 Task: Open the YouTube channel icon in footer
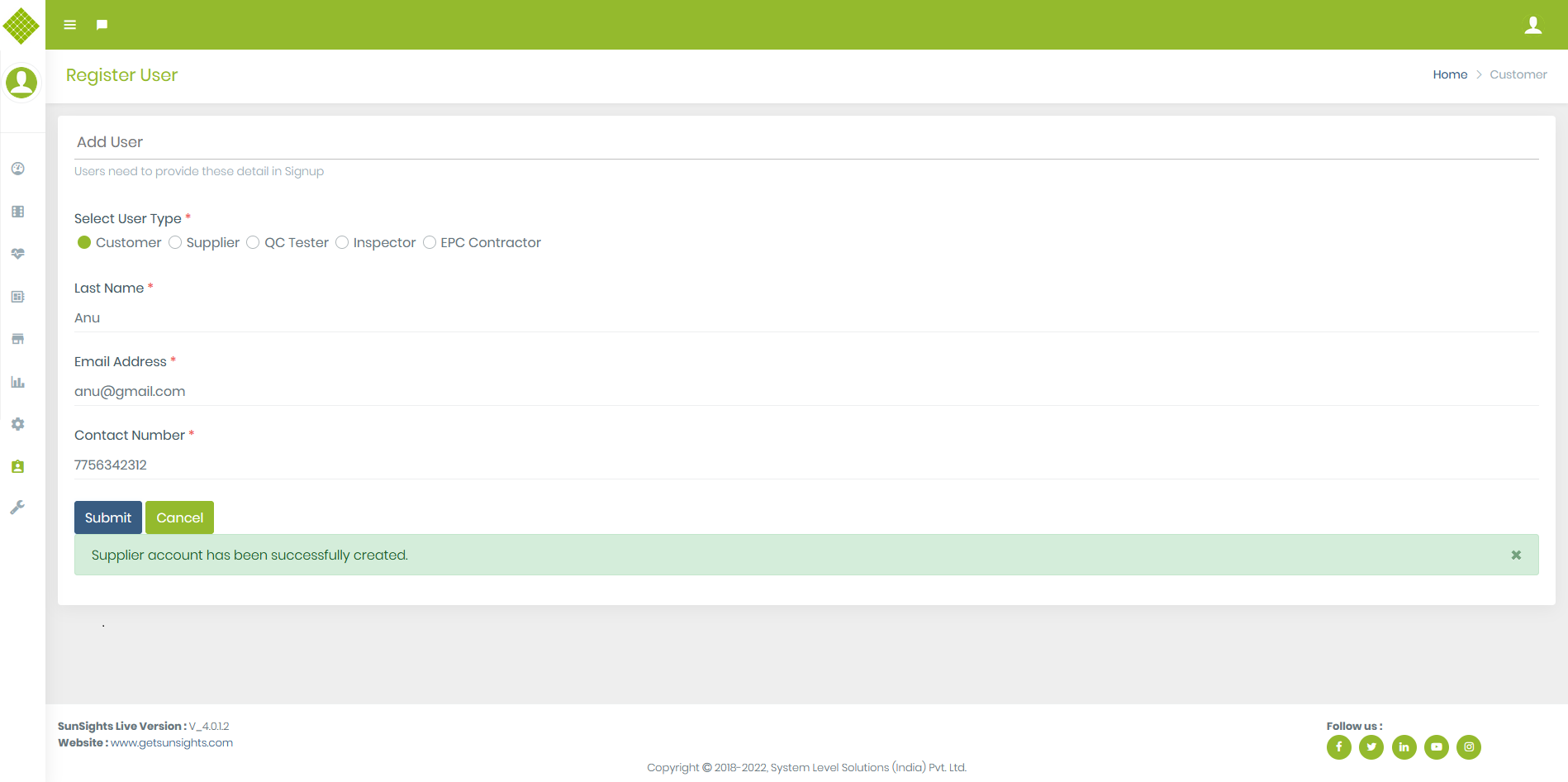[1437, 747]
